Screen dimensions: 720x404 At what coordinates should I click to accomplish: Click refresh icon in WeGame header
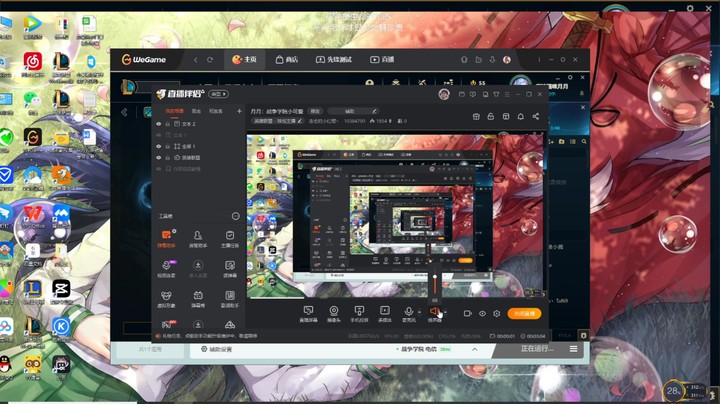210,60
